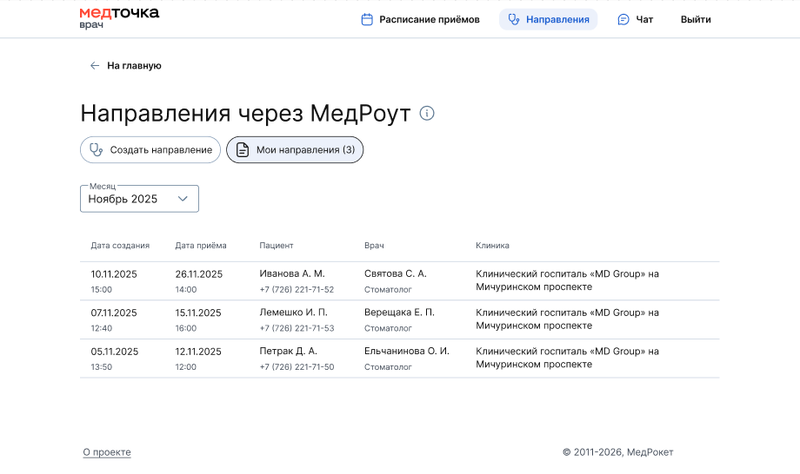Click the Создать направление button

click(x=151, y=149)
